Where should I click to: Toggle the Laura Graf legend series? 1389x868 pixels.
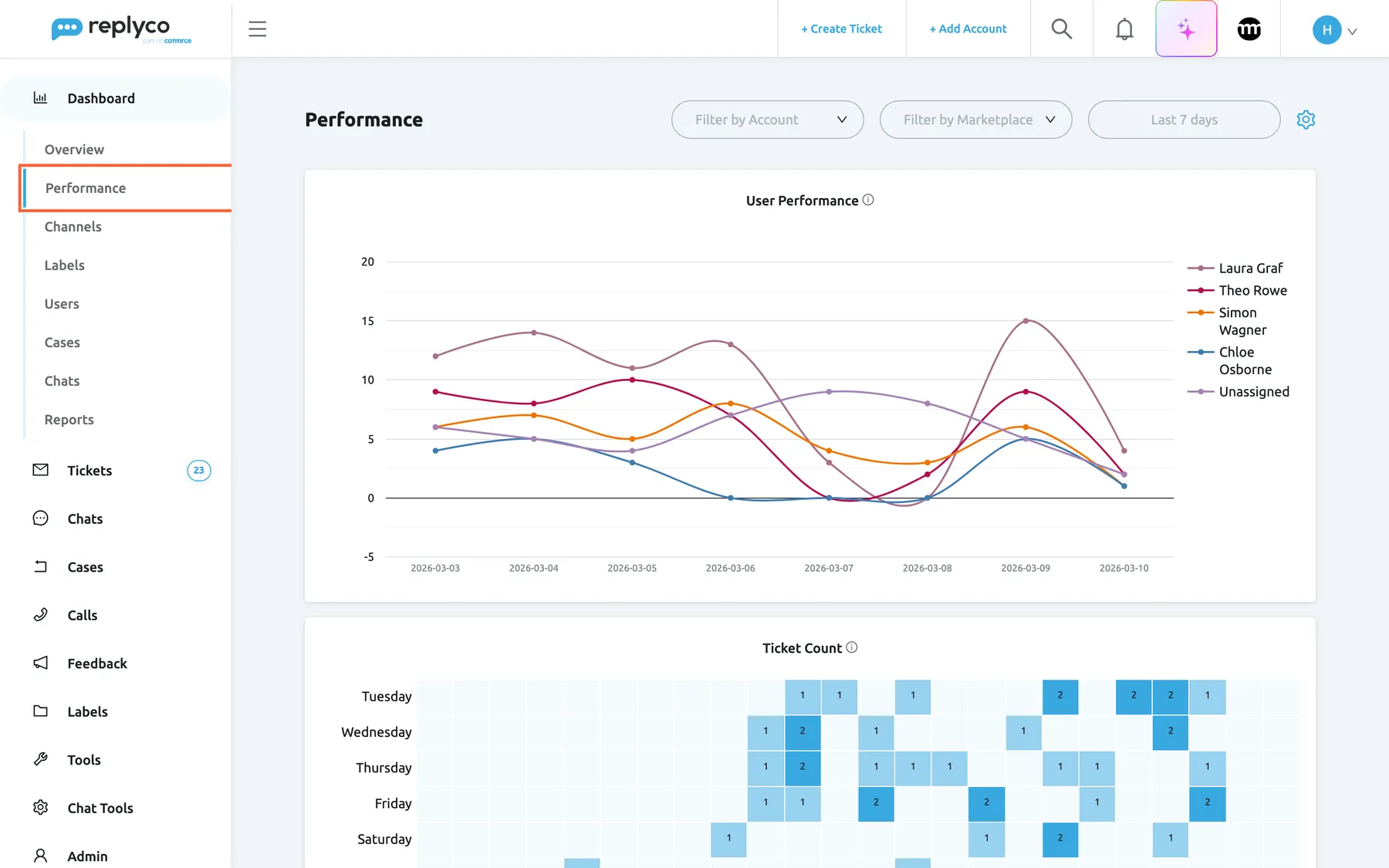point(1235,268)
